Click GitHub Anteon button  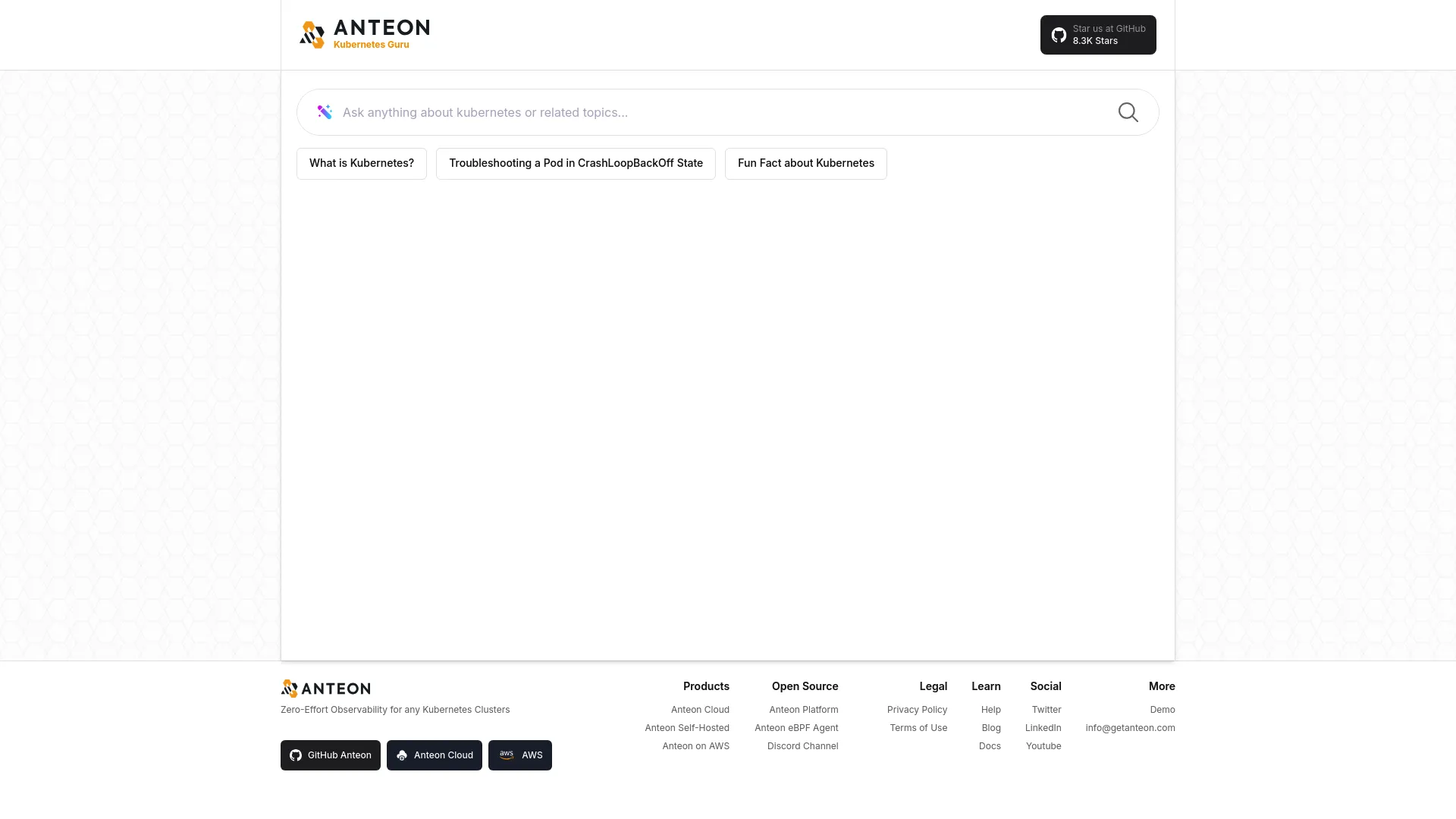pyautogui.click(x=330, y=755)
